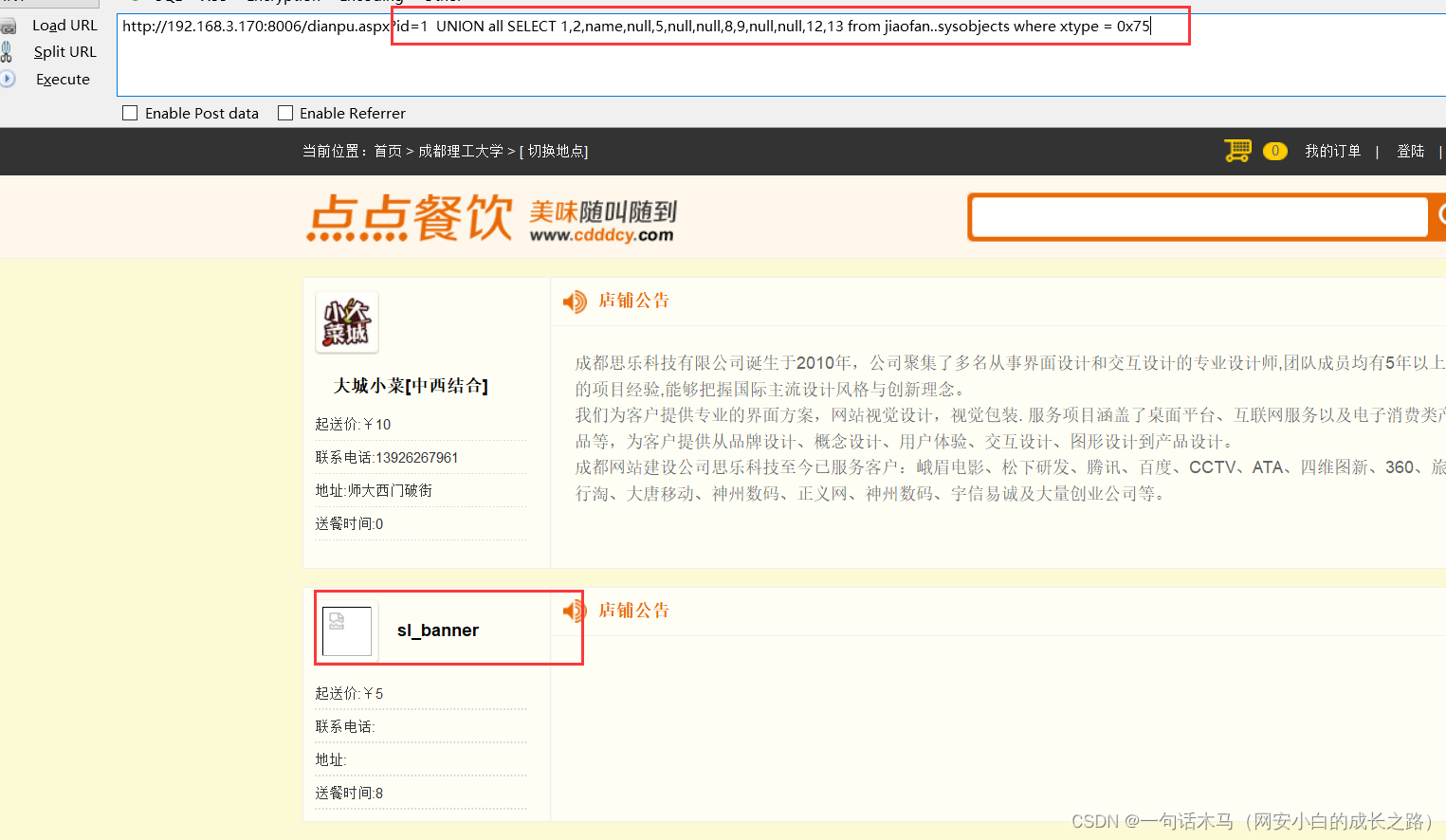Viewport: 1446px width, 840px height.
Task: Click the Load URL icon
Action: coord(9,26)
